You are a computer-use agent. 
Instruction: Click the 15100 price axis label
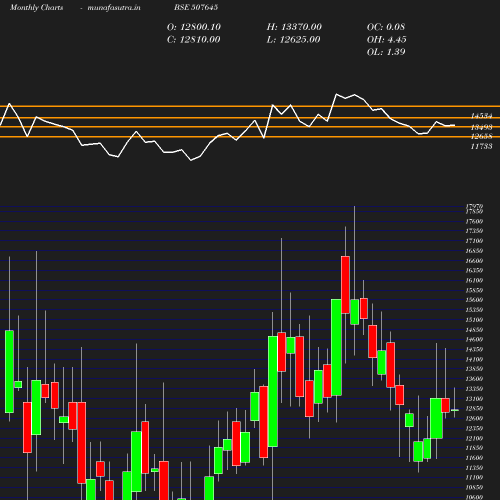pos(474,320)
